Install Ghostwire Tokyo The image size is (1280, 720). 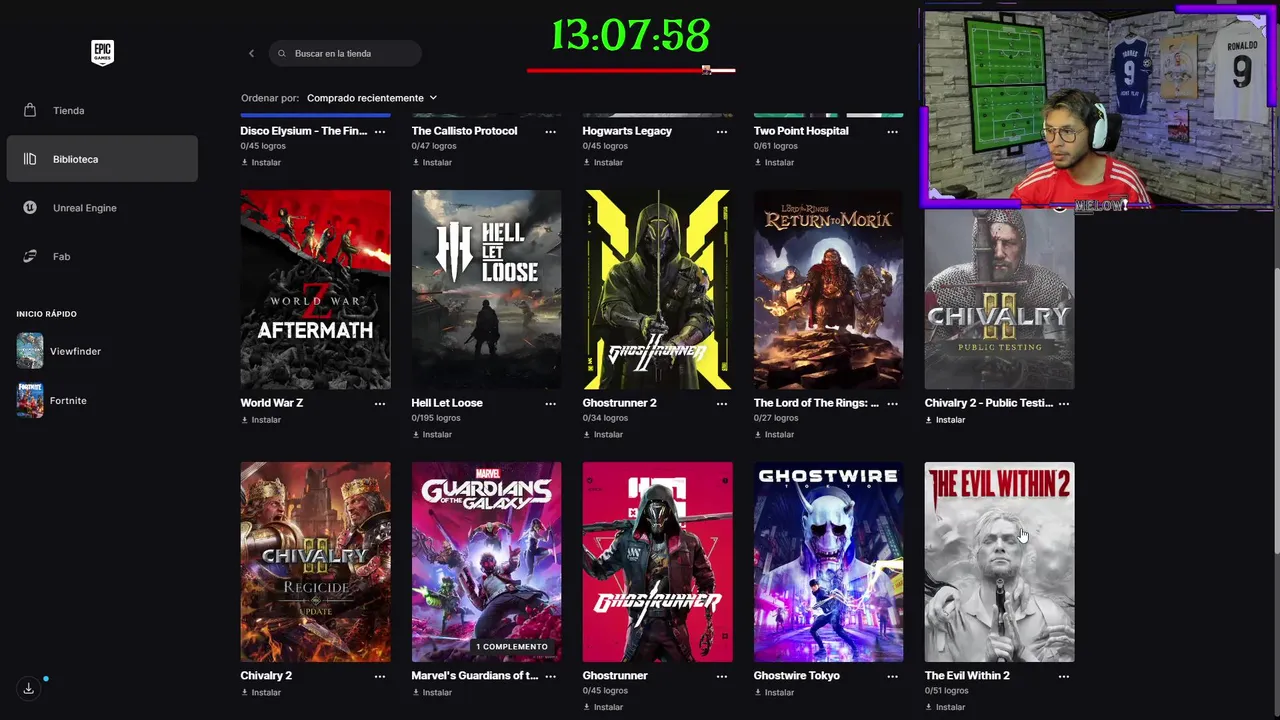click(774, 692)
